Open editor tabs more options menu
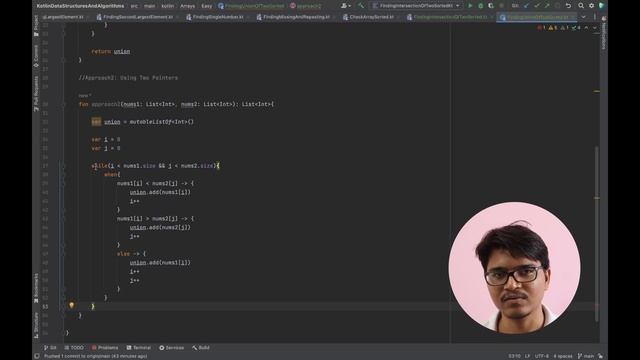640x360 pixels. click(595, 17)
